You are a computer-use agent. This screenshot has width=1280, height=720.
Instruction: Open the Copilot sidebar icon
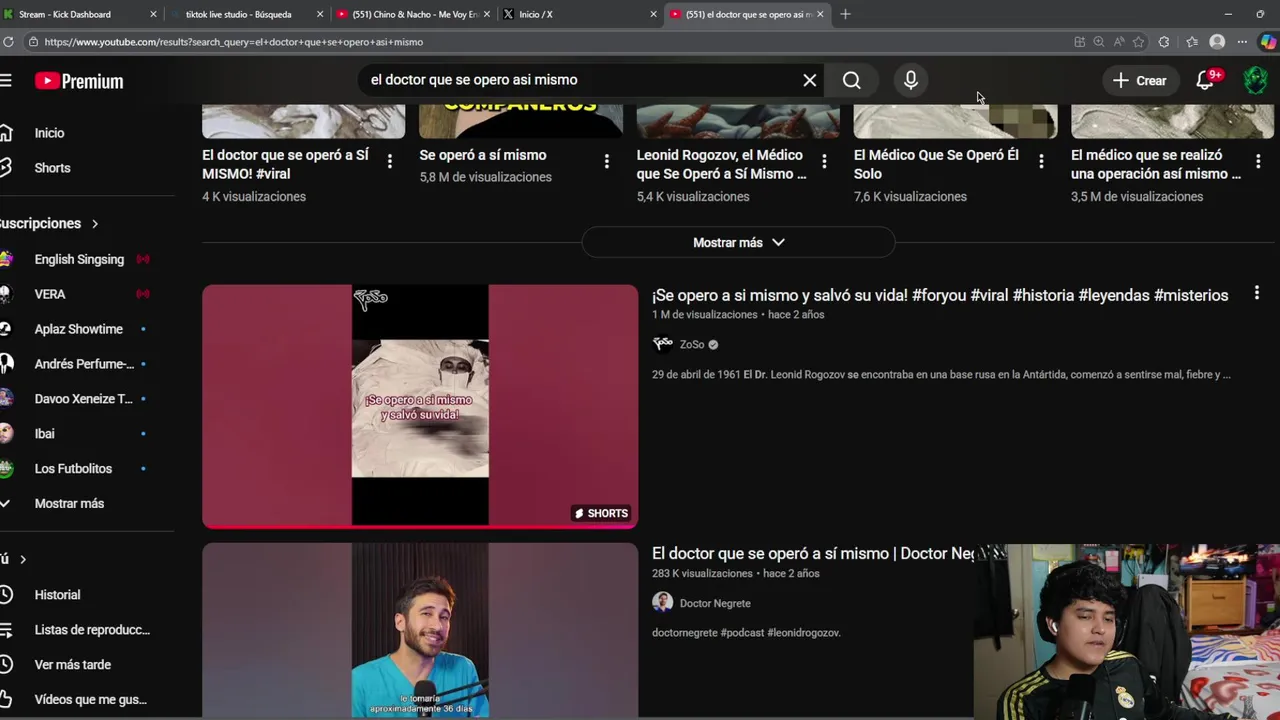click(x=1268, y=42)
